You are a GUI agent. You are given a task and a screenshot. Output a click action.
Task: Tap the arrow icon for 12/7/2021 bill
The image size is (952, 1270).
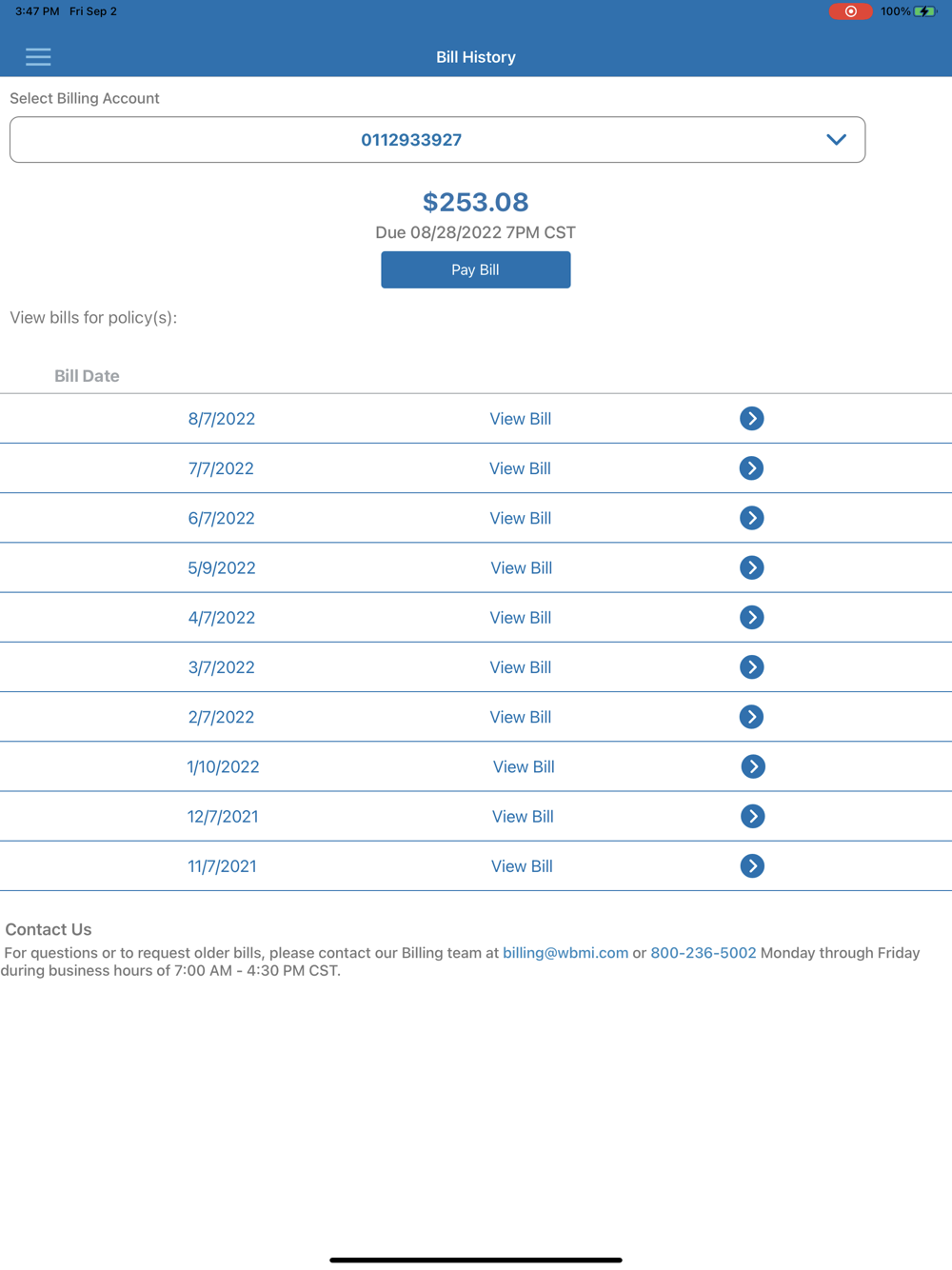point(752,816)
